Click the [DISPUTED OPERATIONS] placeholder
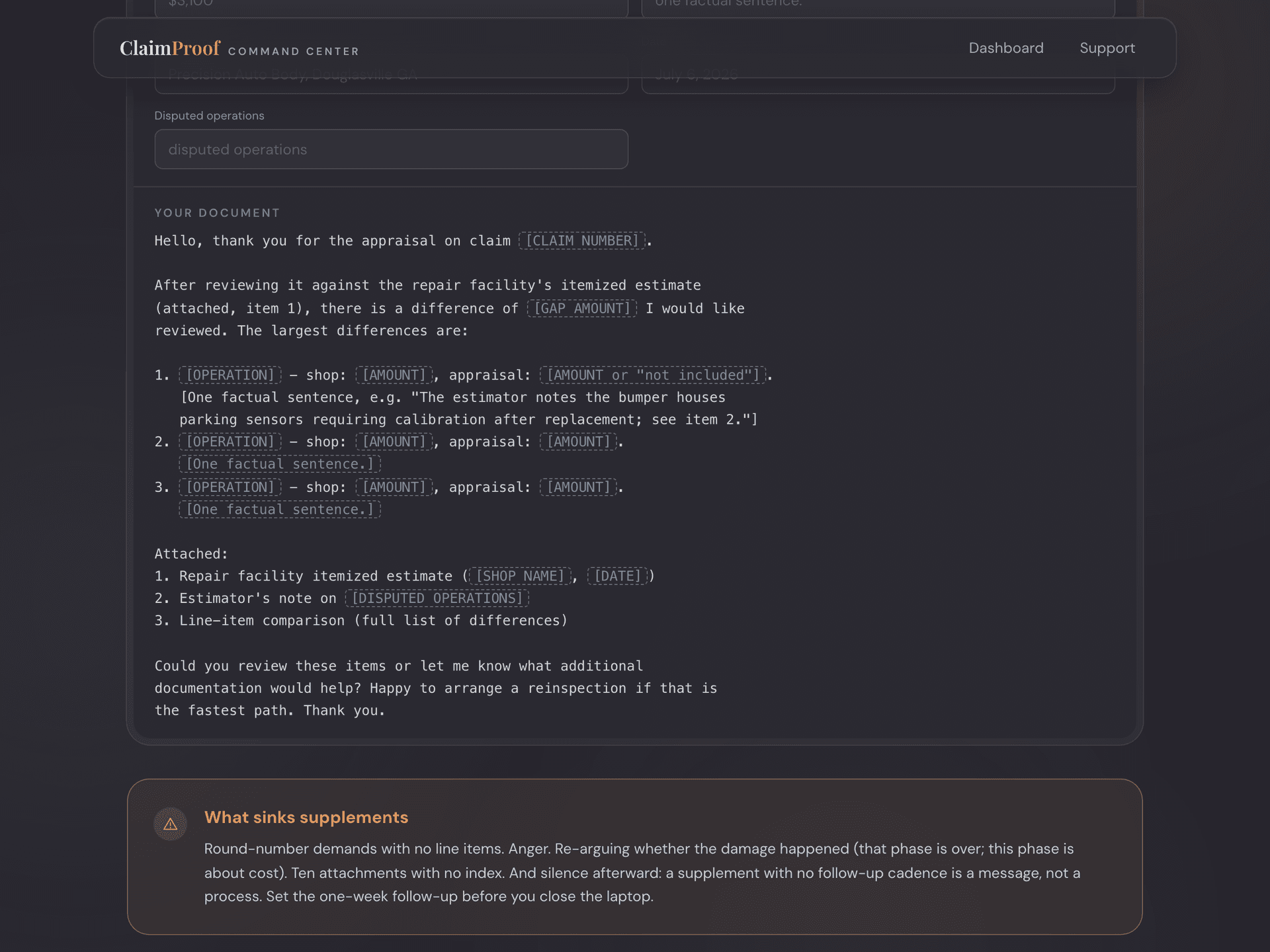 click(x=437, y=599)
